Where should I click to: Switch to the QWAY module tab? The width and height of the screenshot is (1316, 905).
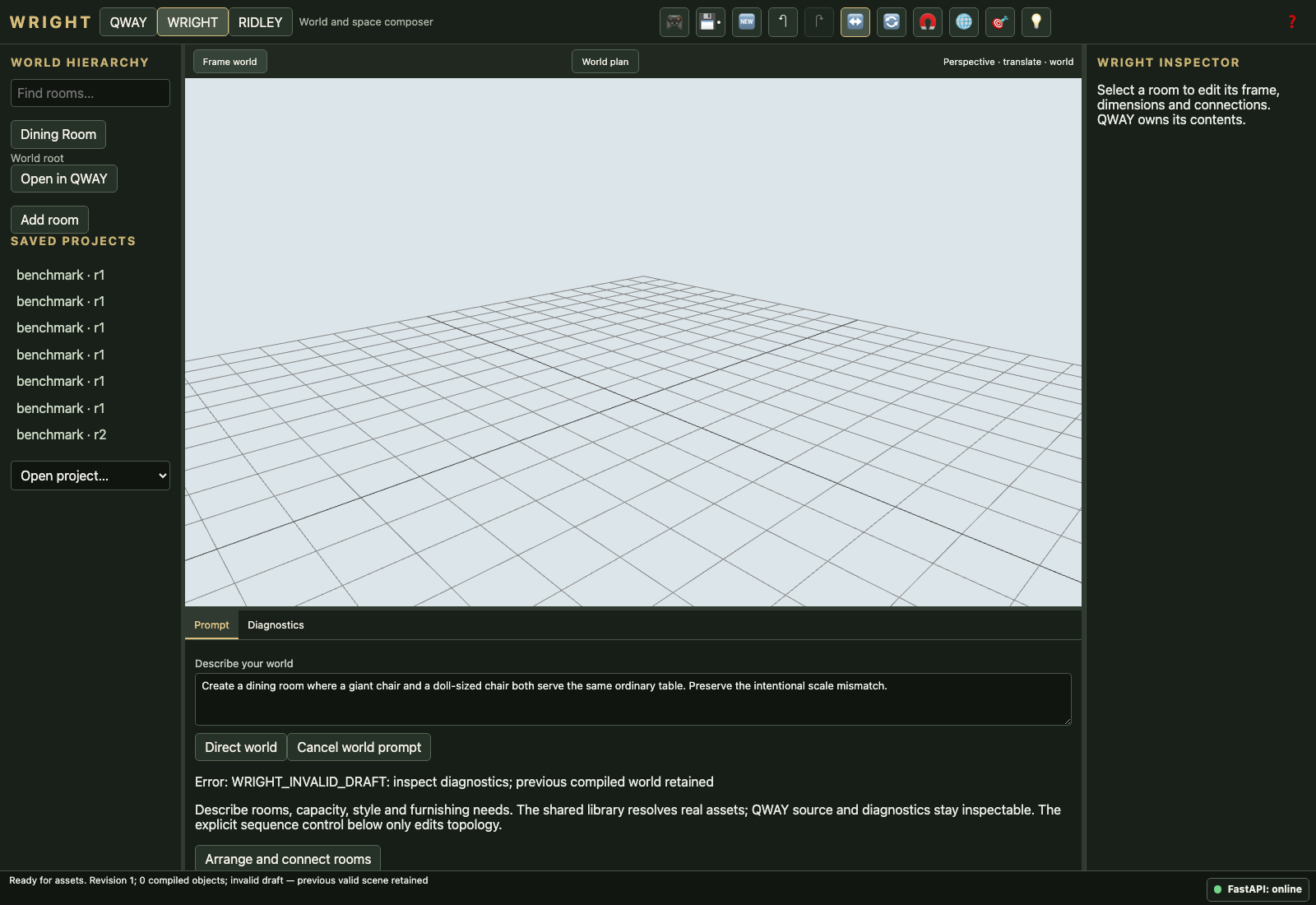128,22
